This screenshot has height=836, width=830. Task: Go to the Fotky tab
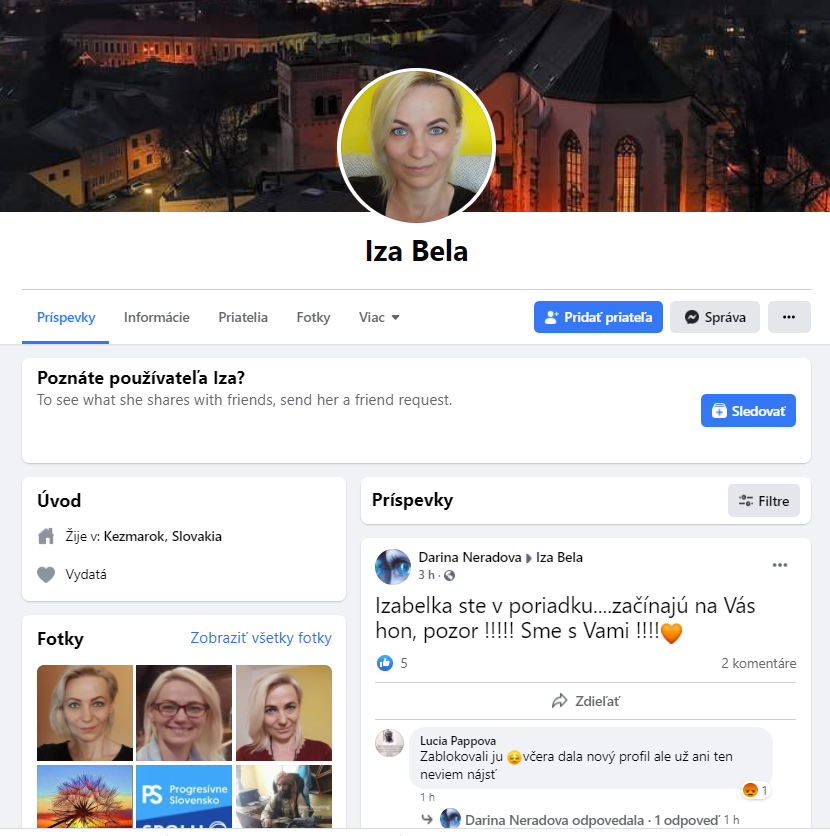(313, 317)
